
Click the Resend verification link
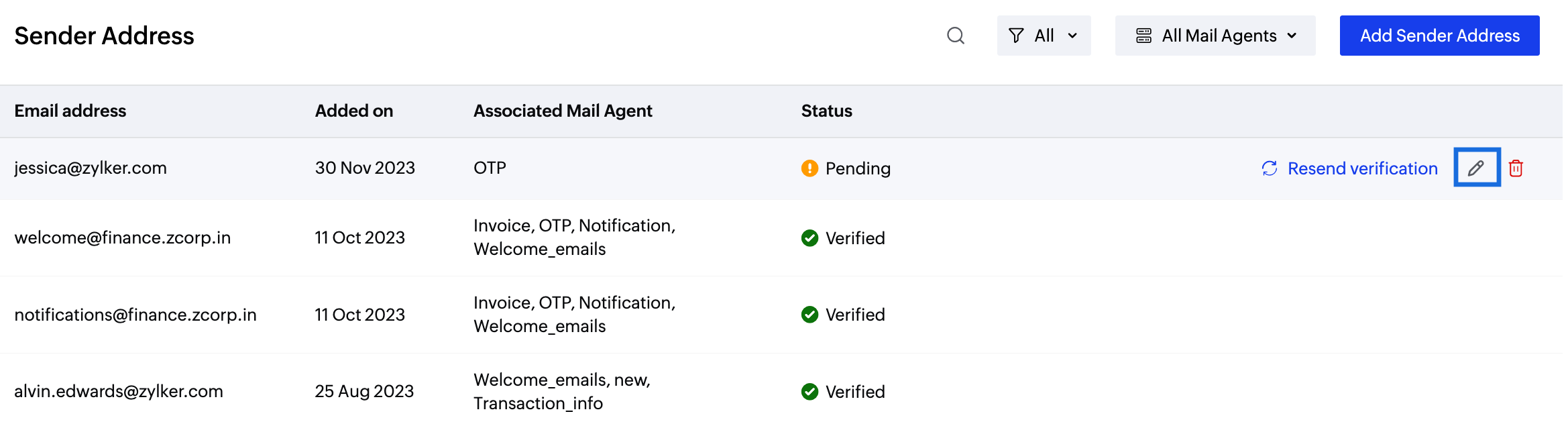click(x=1362, y=168)
